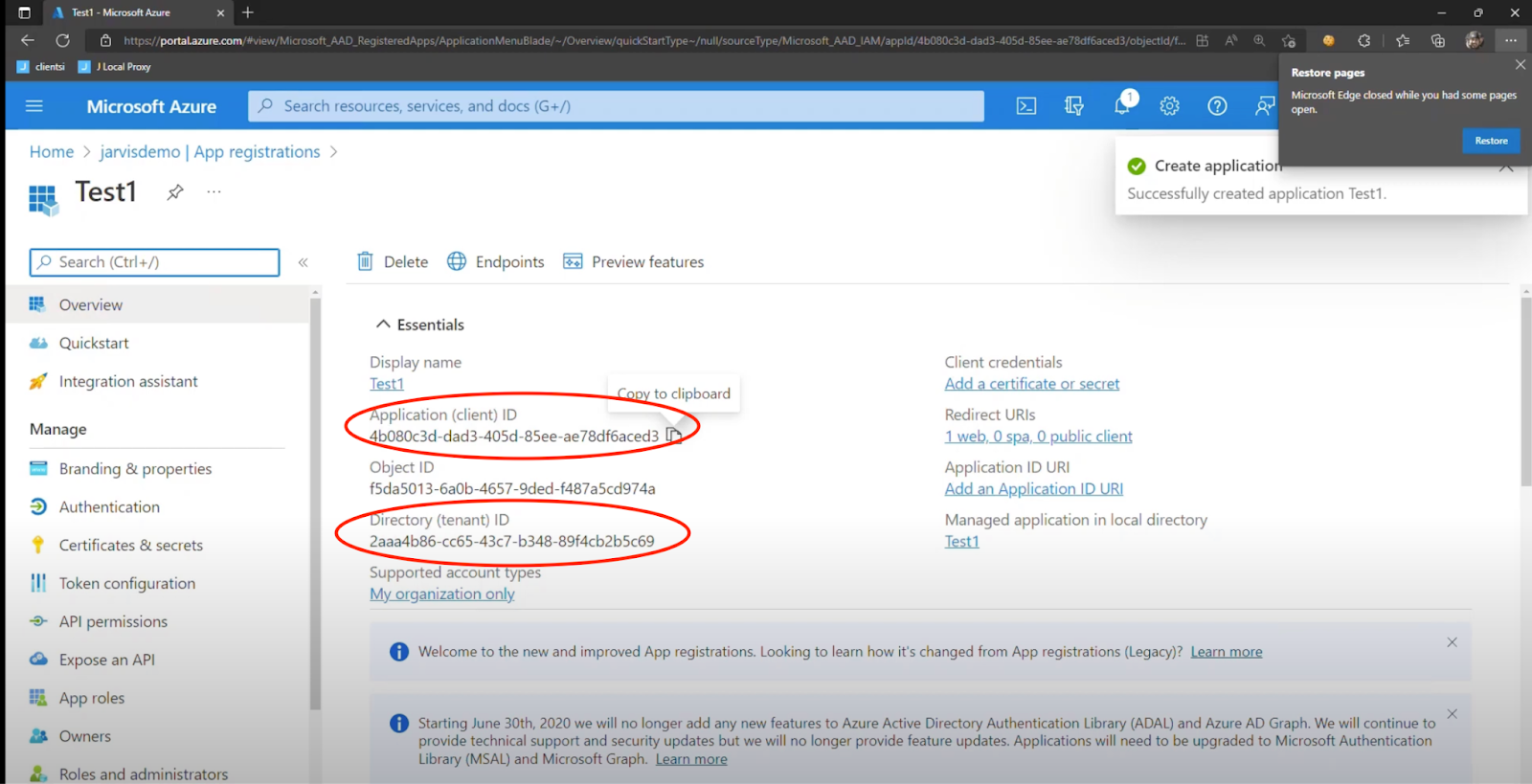1532x784 pixels.
Task: Open Preview features in command bar
Action: [633, 261]
